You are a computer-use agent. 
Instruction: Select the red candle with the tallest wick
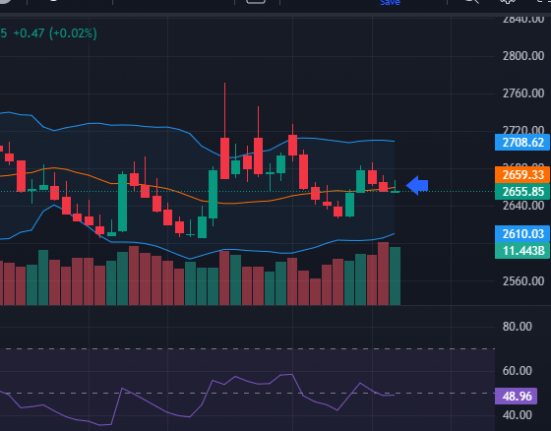225,158
